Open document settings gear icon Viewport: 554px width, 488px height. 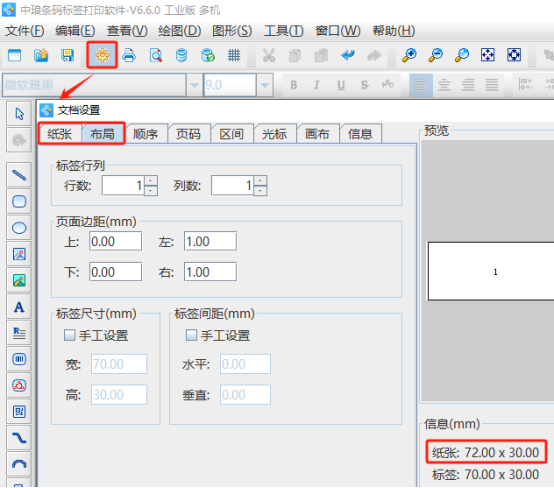click(x=102, y=55)
